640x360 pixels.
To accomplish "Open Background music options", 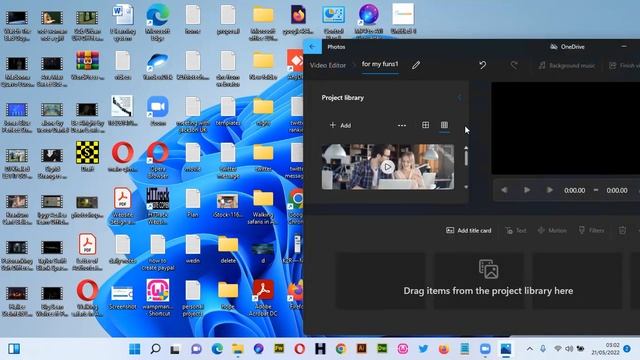I will pos(567,65).
